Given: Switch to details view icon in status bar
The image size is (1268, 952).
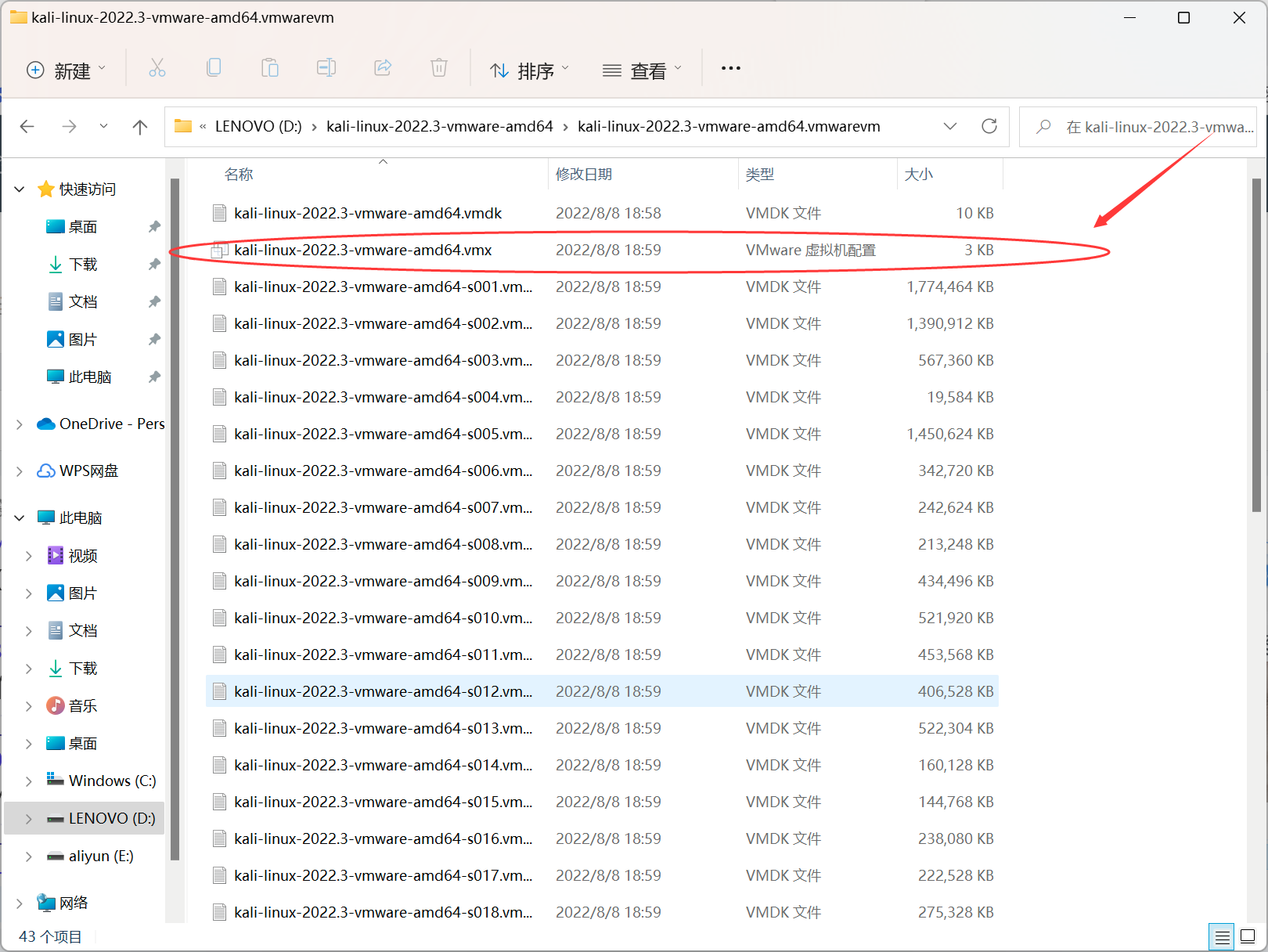Looking at the screenshot, I should [x=1222, y=936].
